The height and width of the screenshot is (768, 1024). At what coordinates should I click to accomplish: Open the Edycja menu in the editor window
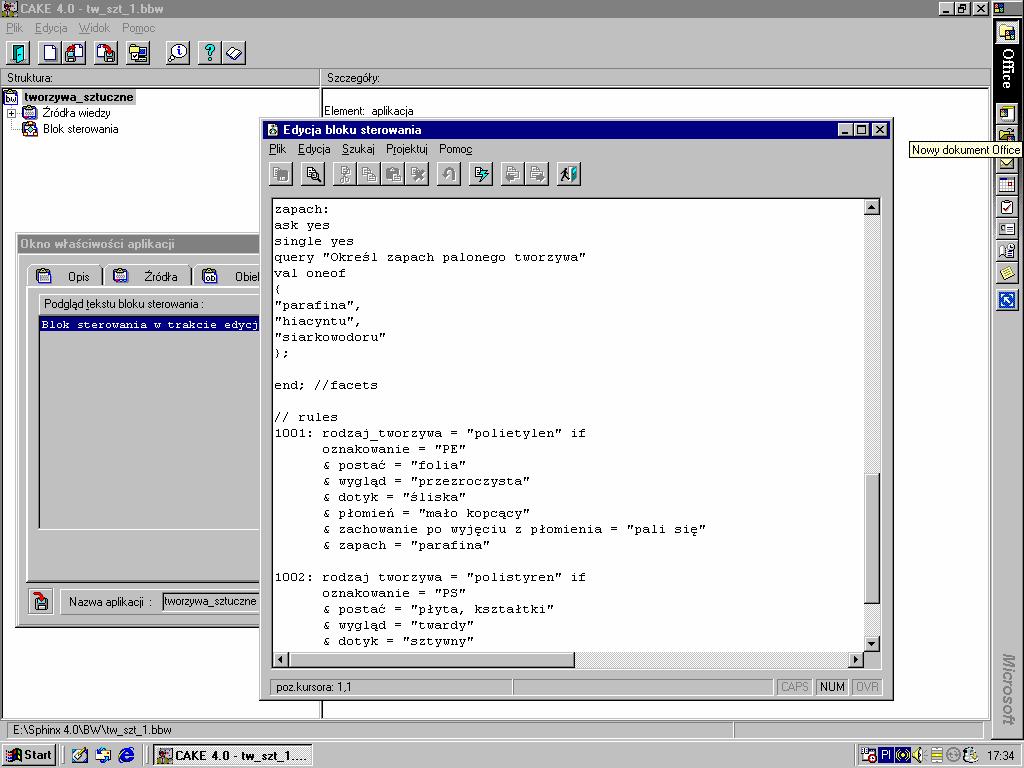314,150
